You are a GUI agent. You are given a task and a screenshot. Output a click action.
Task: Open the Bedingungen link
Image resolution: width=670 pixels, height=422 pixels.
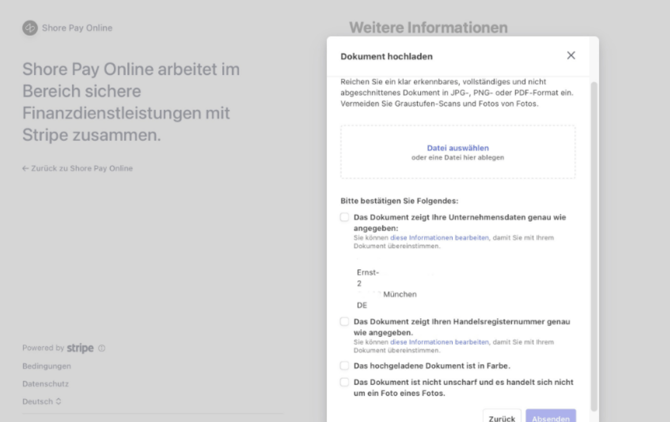(x=47, y=366)
